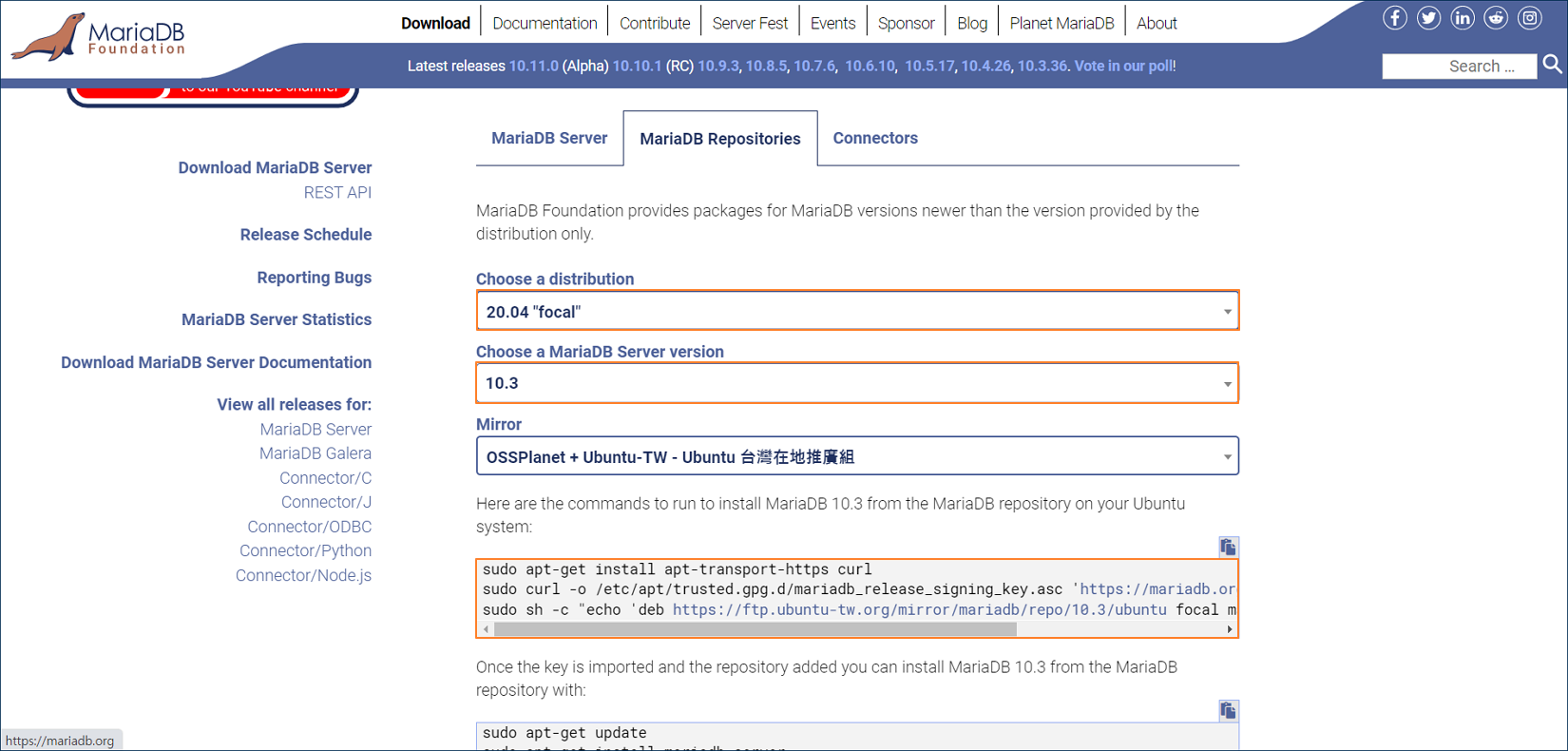Open the Release Schedule sidebar link
The height and width of the screenshot is (751, 1568).
[x=305, y=235]
